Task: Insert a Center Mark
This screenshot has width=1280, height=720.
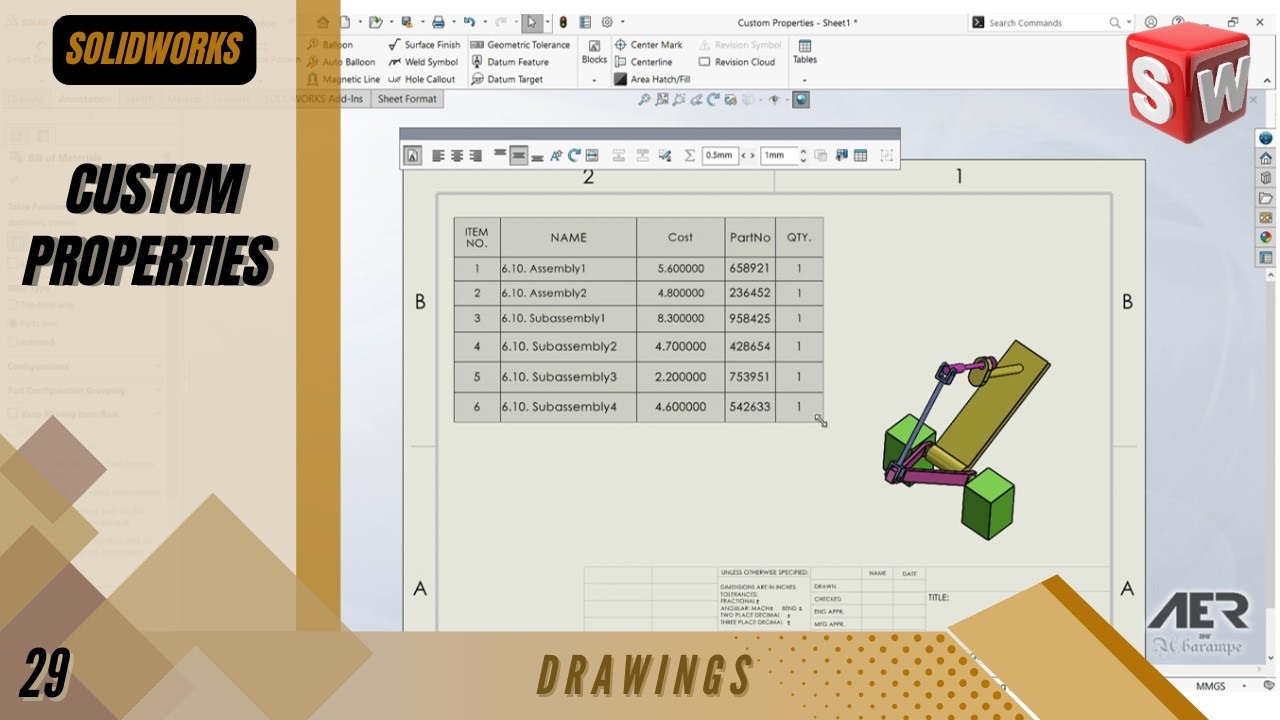Action: tap(648, 45)
